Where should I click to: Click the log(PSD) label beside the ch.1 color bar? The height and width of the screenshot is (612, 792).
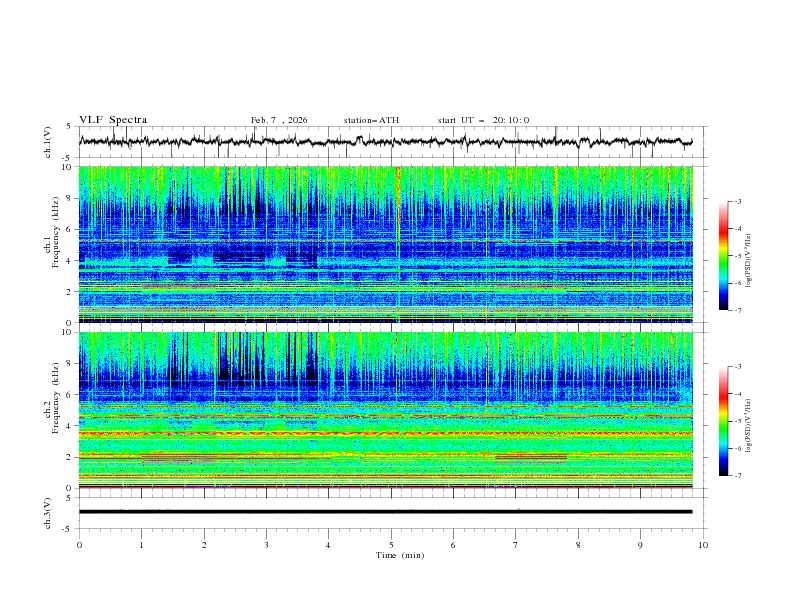click(x=749, y=261)
